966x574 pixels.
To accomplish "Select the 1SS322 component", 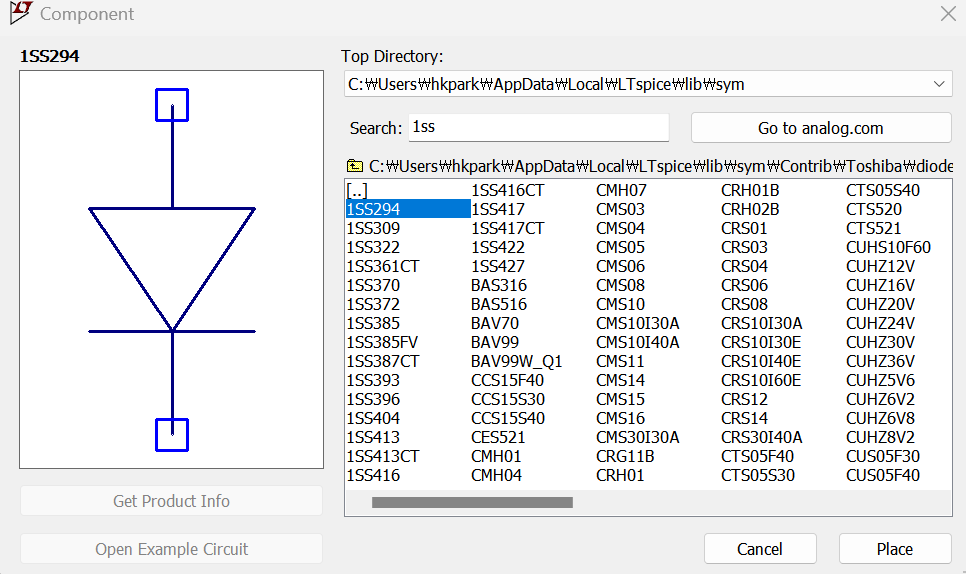I will (x=373, y=248).
